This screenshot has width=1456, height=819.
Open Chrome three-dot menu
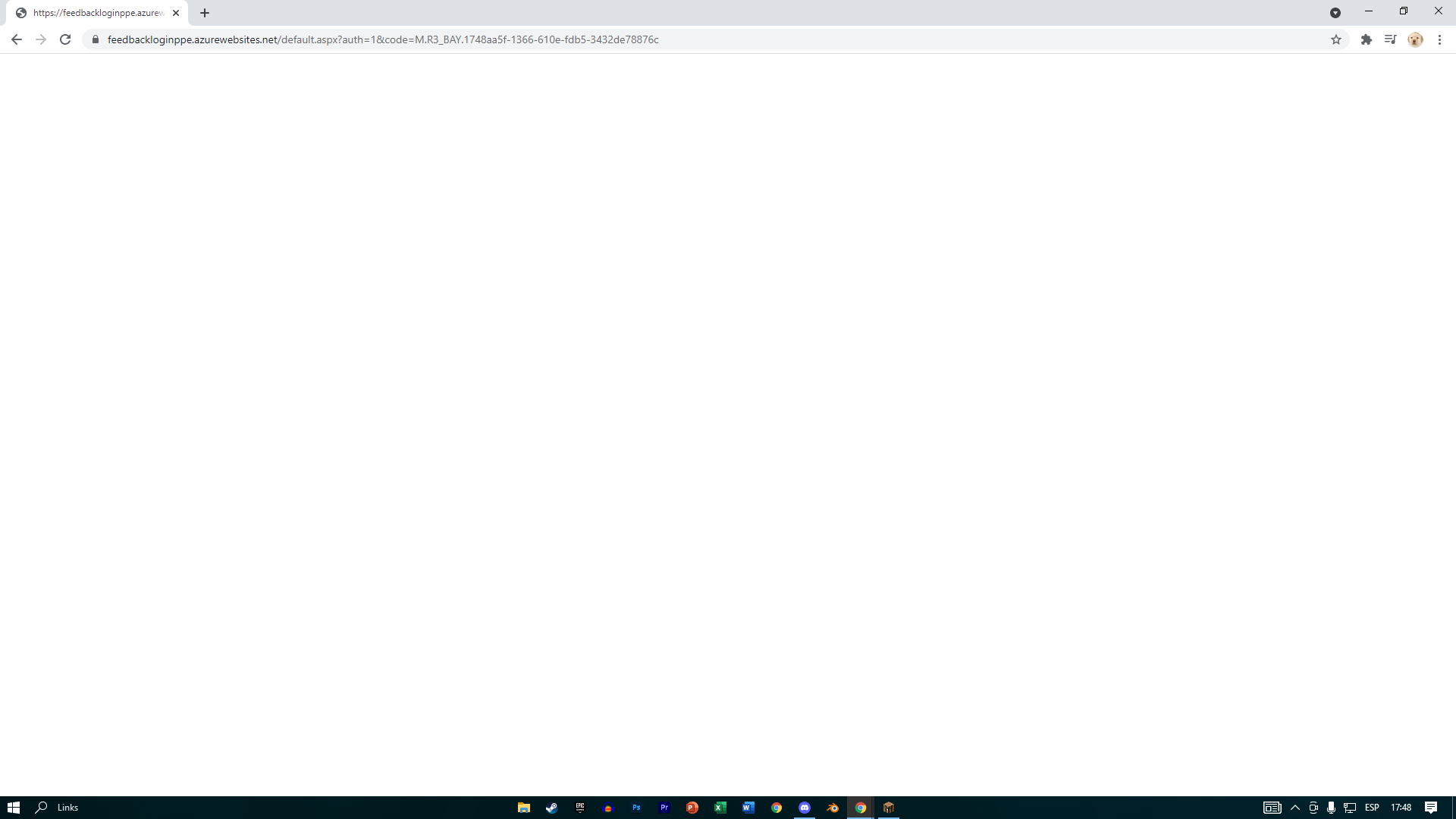tap(1439, 39)
